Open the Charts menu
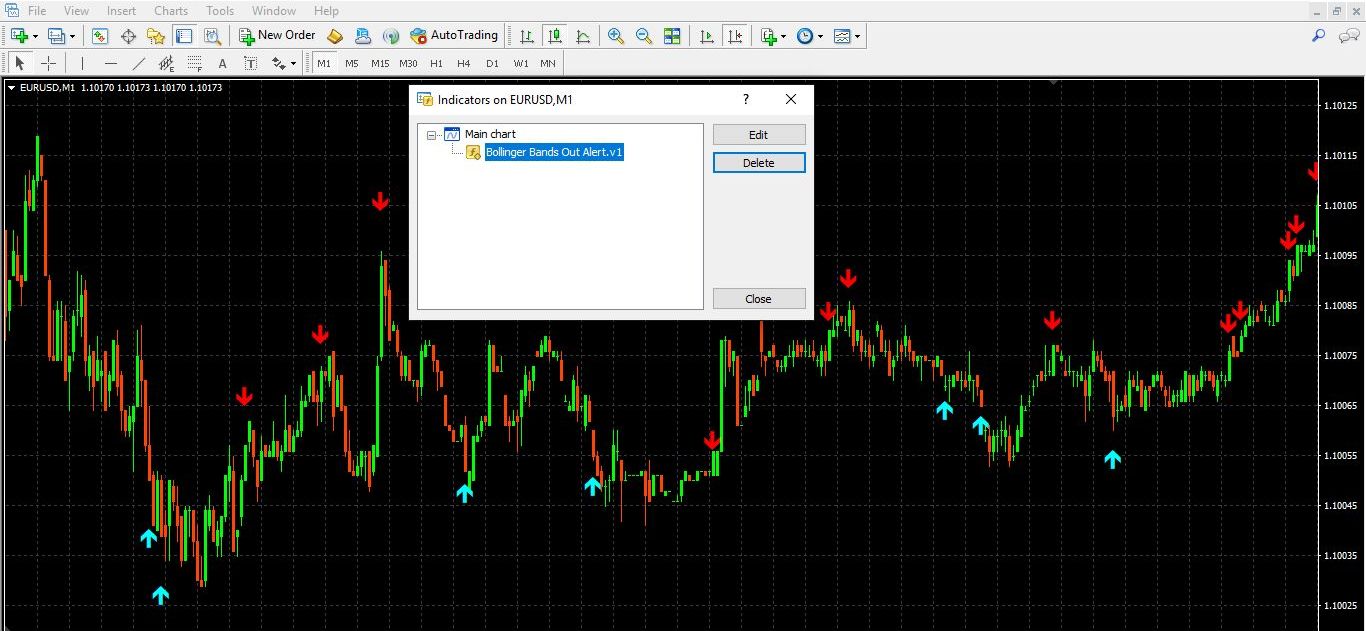The width and height of the screenshot is (1366, 631). [x=170, y=10]
